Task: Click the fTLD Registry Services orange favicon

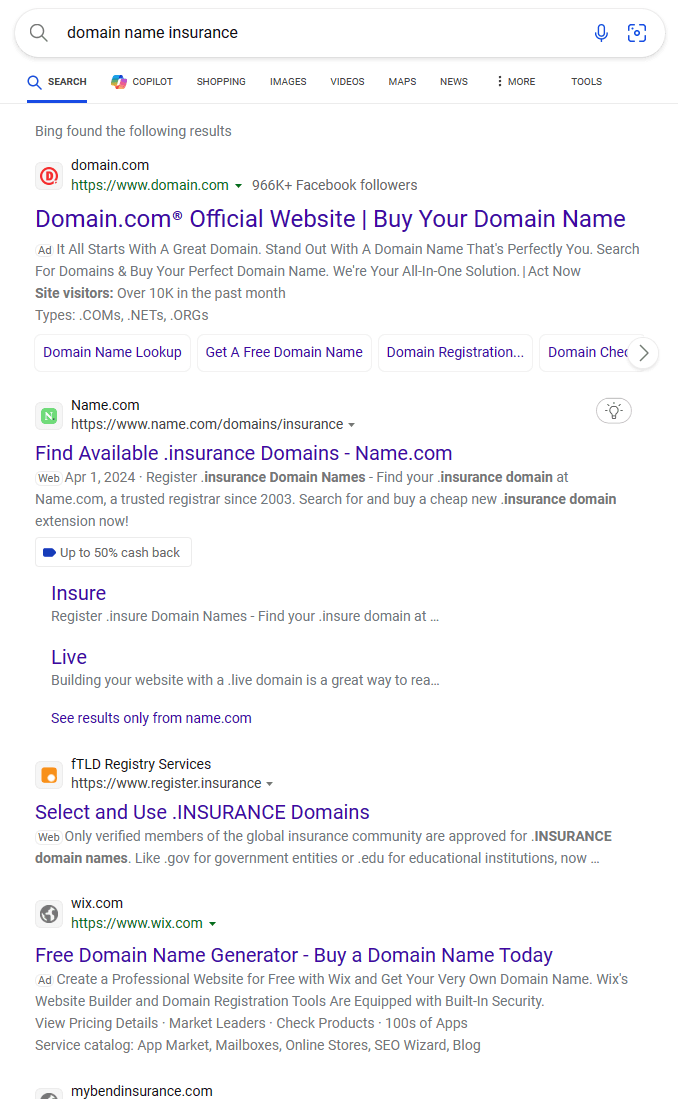Action: click(49, 775)
